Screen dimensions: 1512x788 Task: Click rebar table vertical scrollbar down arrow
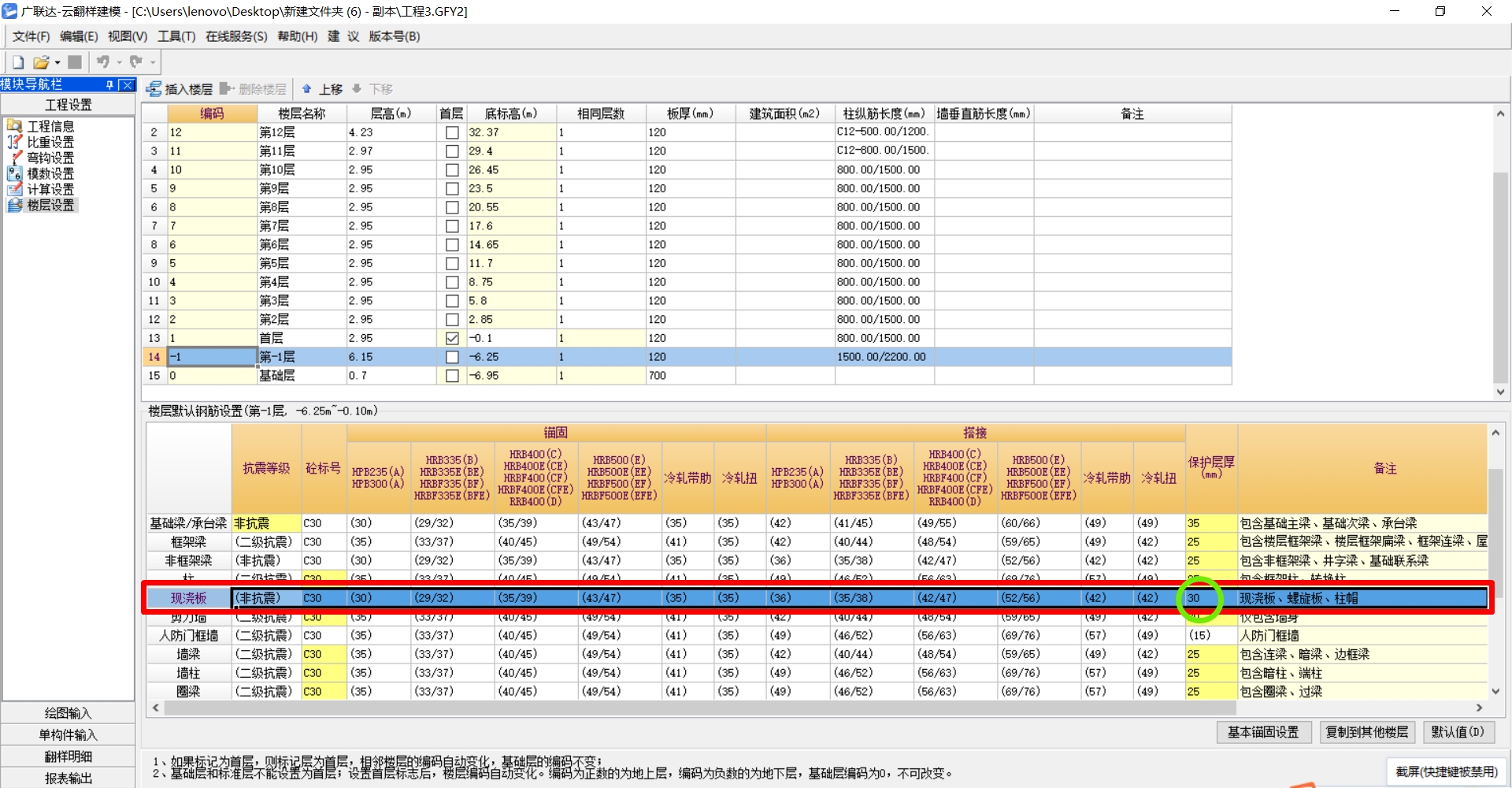1495,691
